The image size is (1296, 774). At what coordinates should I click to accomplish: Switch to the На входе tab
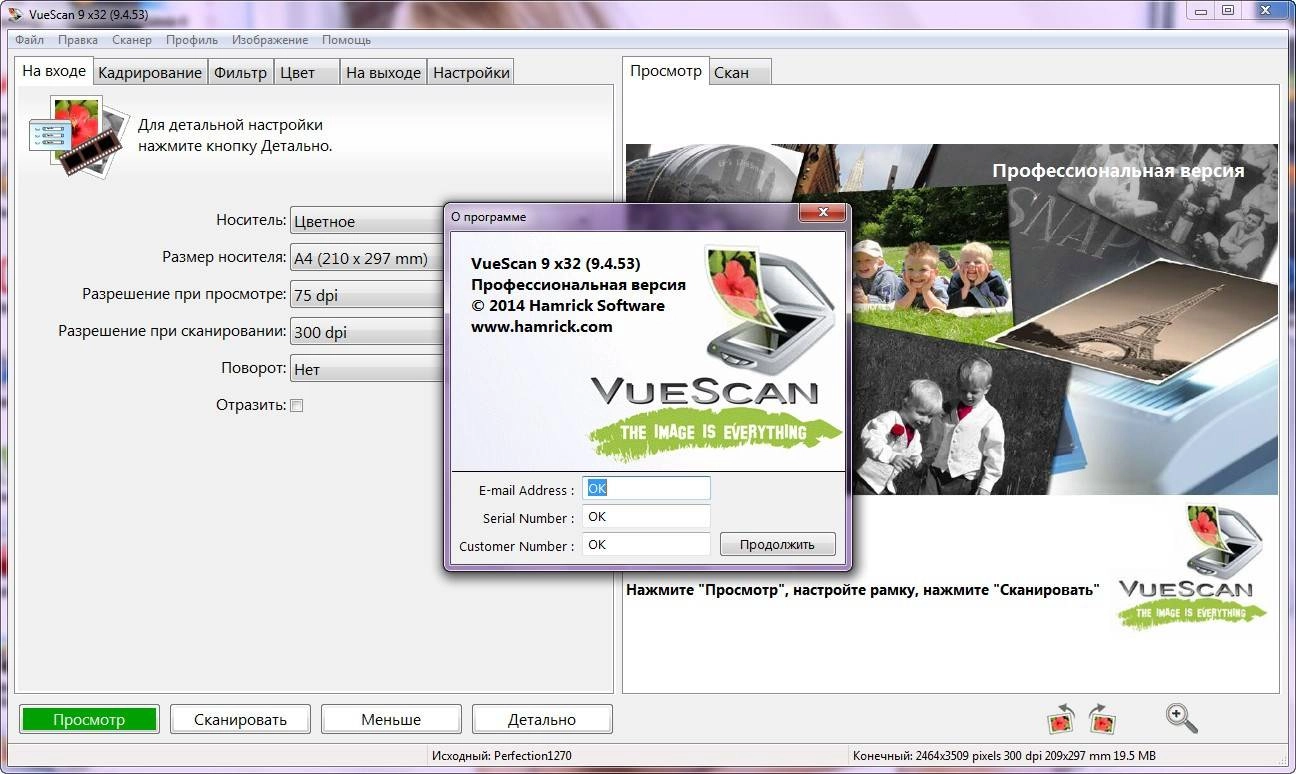click(54, 71)
